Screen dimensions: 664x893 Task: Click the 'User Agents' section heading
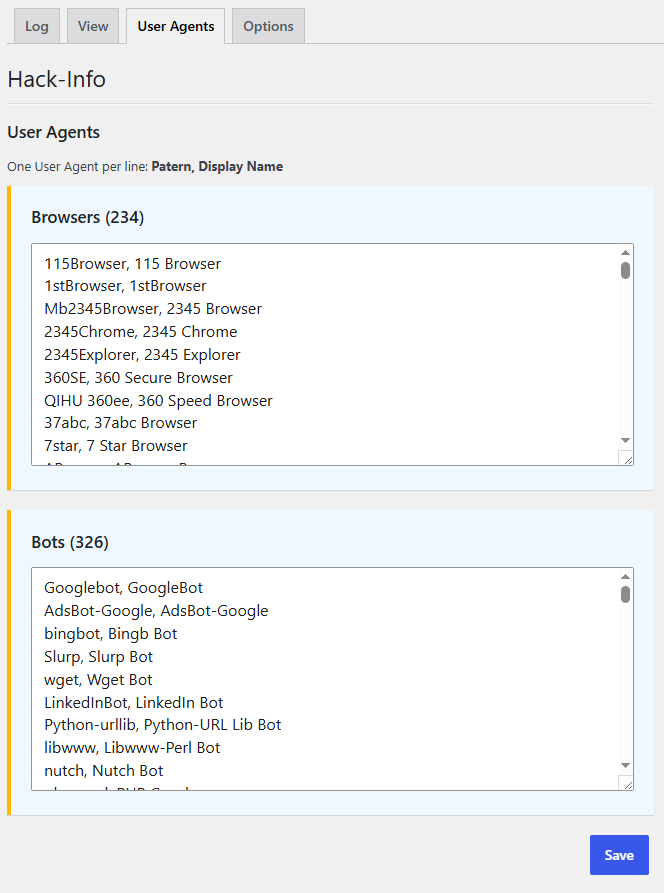54,132
